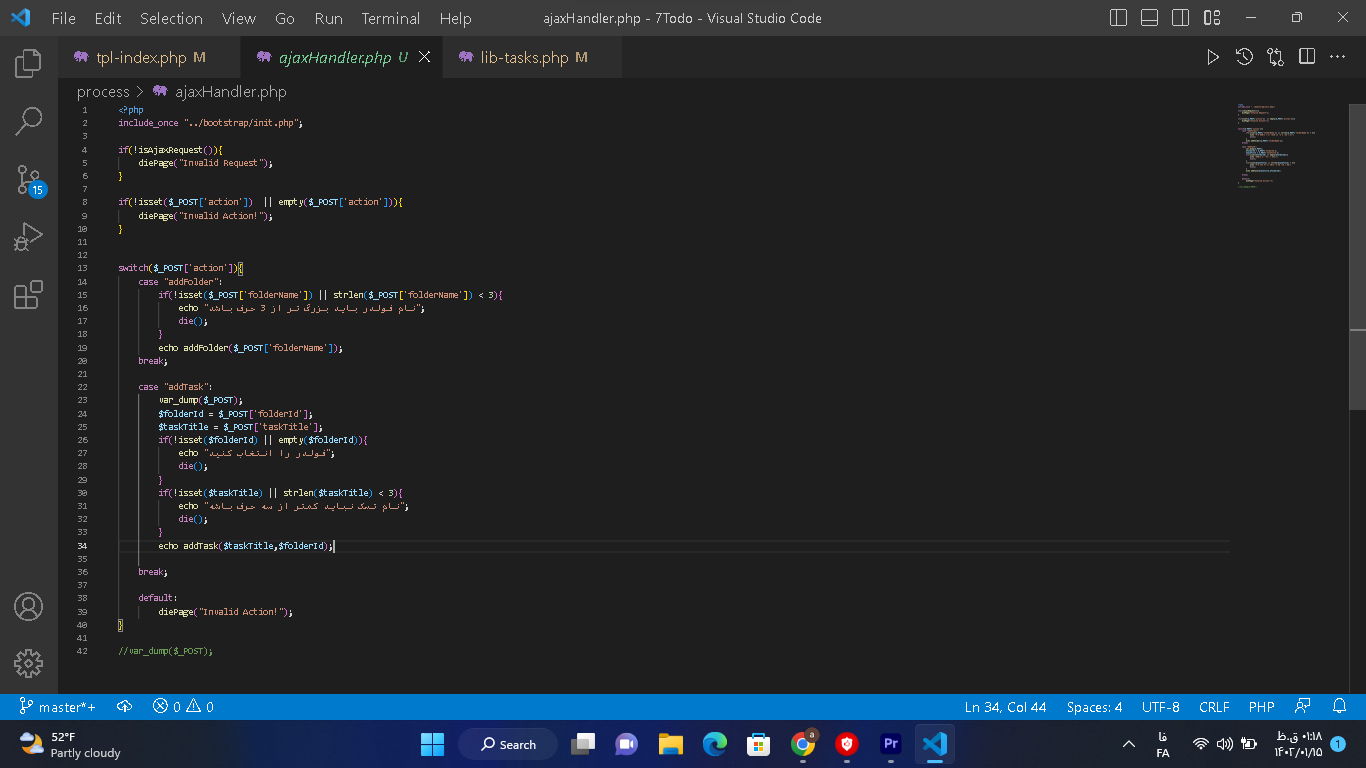This screenshot has width=1366, height=768.
Task: Open the Go menu
Action: [285, 18]
